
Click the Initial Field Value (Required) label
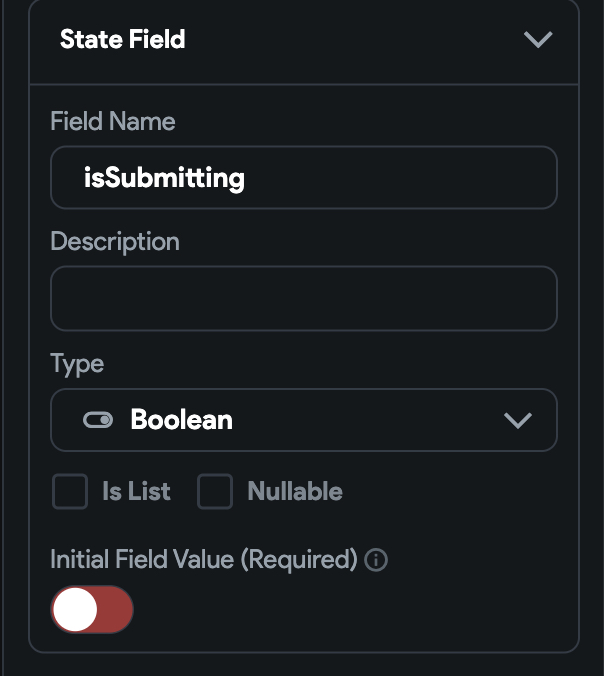tap(204, 560)
